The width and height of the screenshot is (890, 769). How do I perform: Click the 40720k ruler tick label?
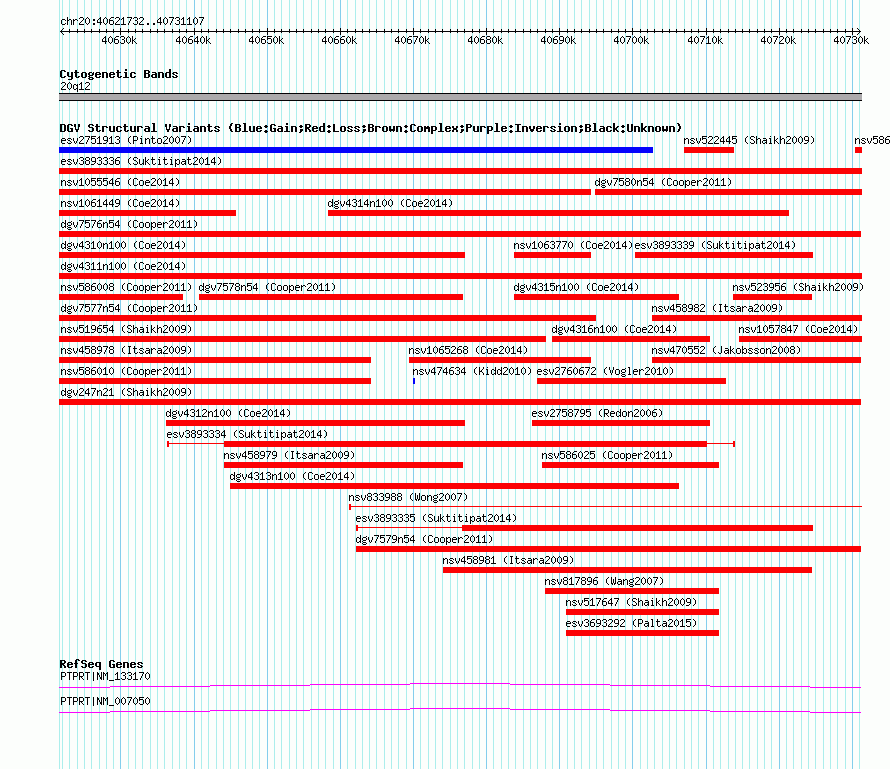point(778,40)
